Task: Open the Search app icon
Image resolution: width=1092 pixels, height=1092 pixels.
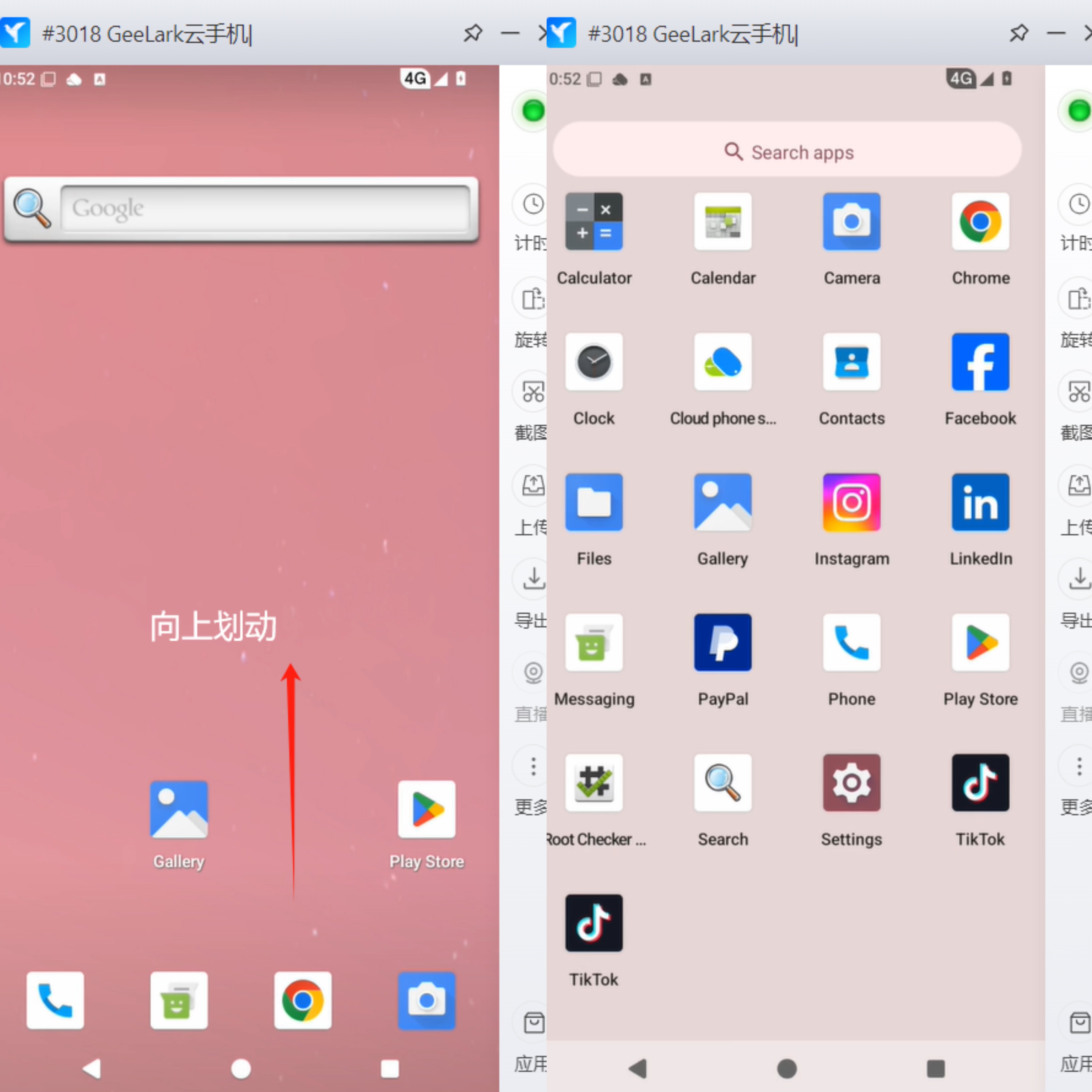Action: point(723,782)
